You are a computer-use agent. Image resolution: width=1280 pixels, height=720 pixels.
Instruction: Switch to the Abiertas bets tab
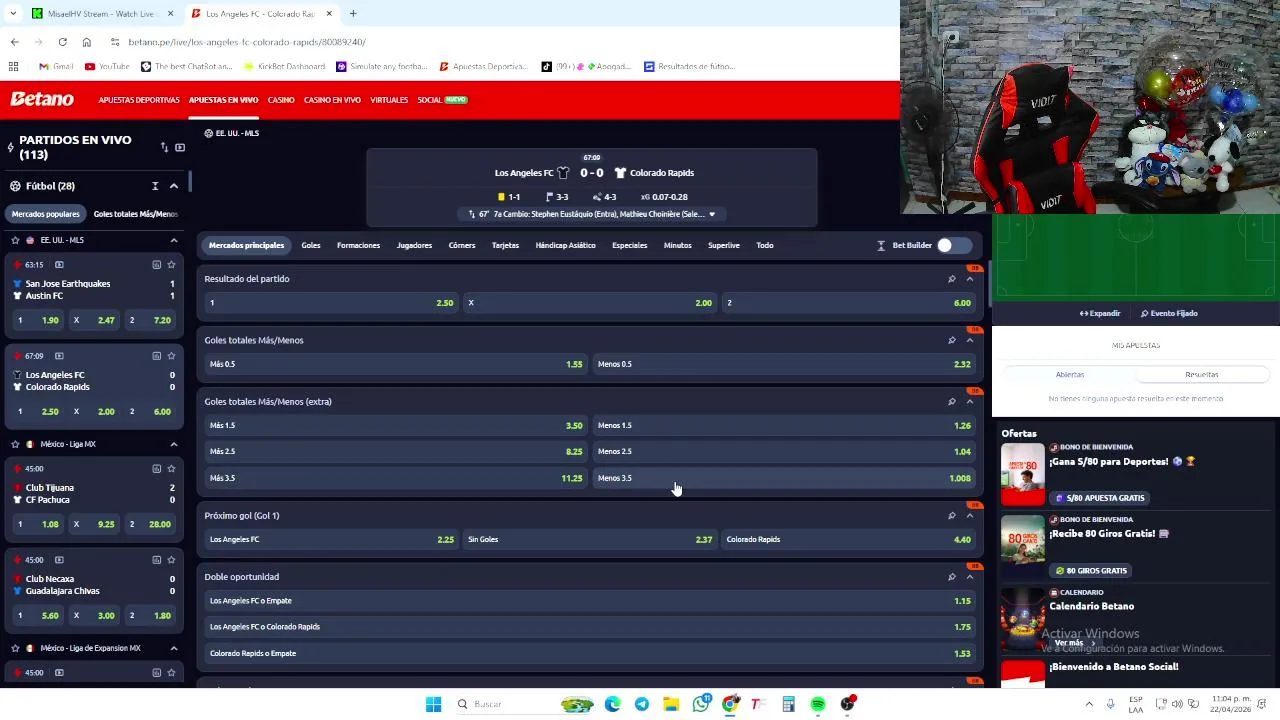1070,374
